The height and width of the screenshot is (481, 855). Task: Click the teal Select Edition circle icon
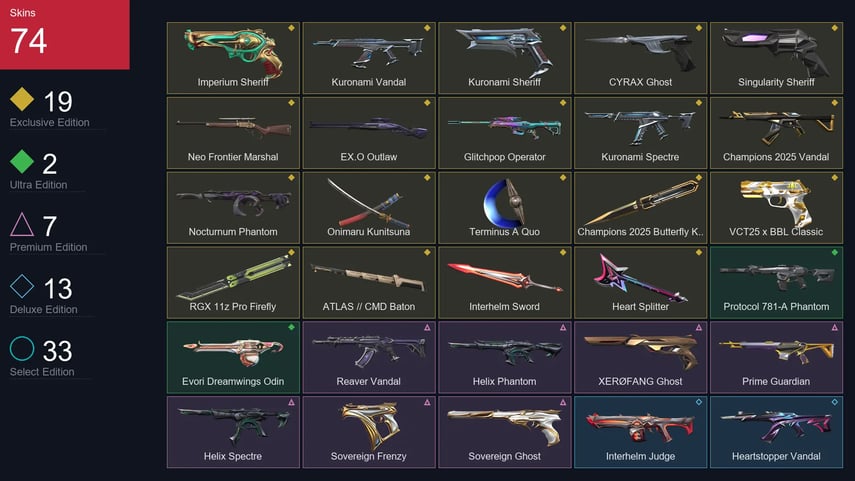coord(22,348)
